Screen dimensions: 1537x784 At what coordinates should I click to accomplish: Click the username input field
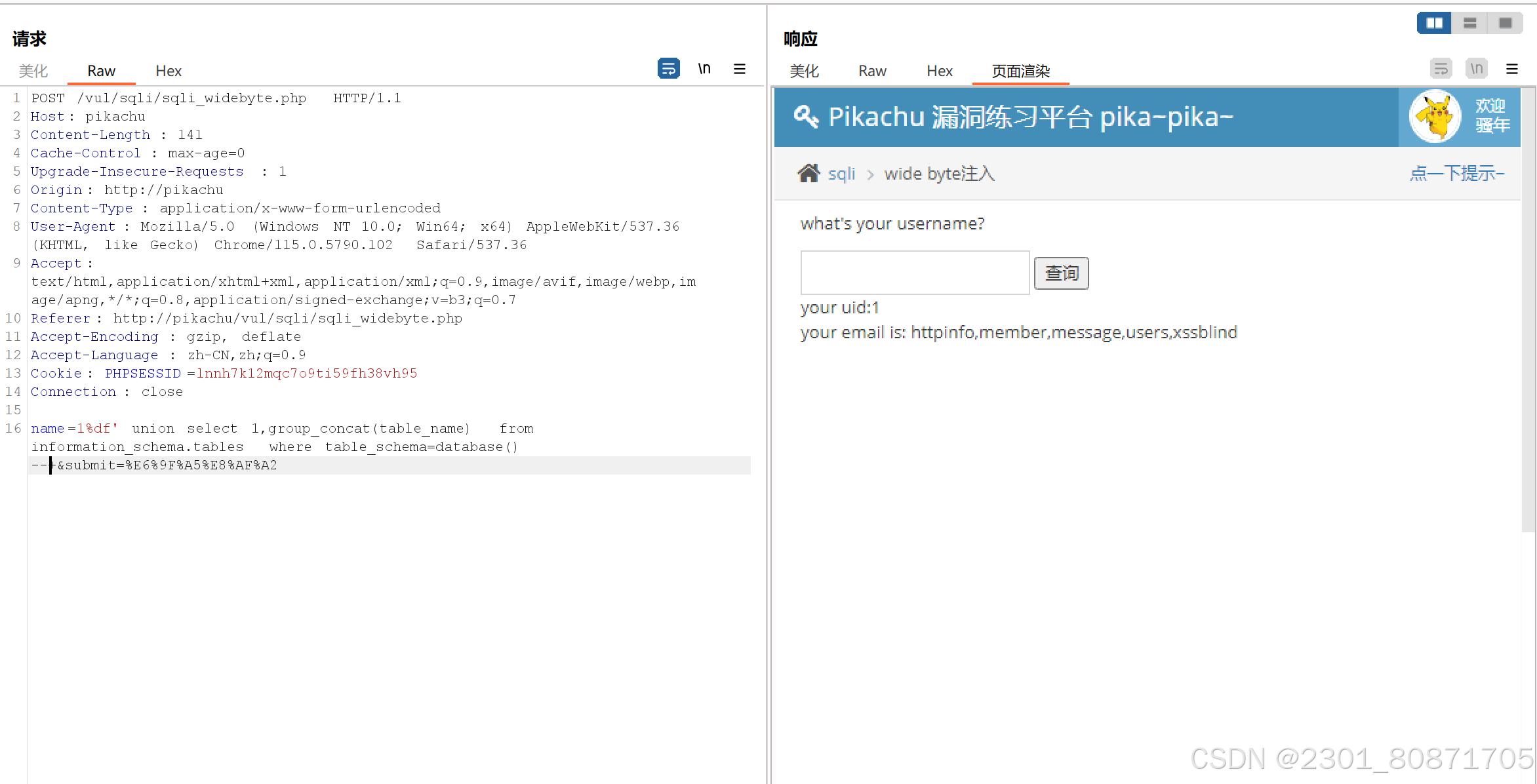(x=915, y=273)
